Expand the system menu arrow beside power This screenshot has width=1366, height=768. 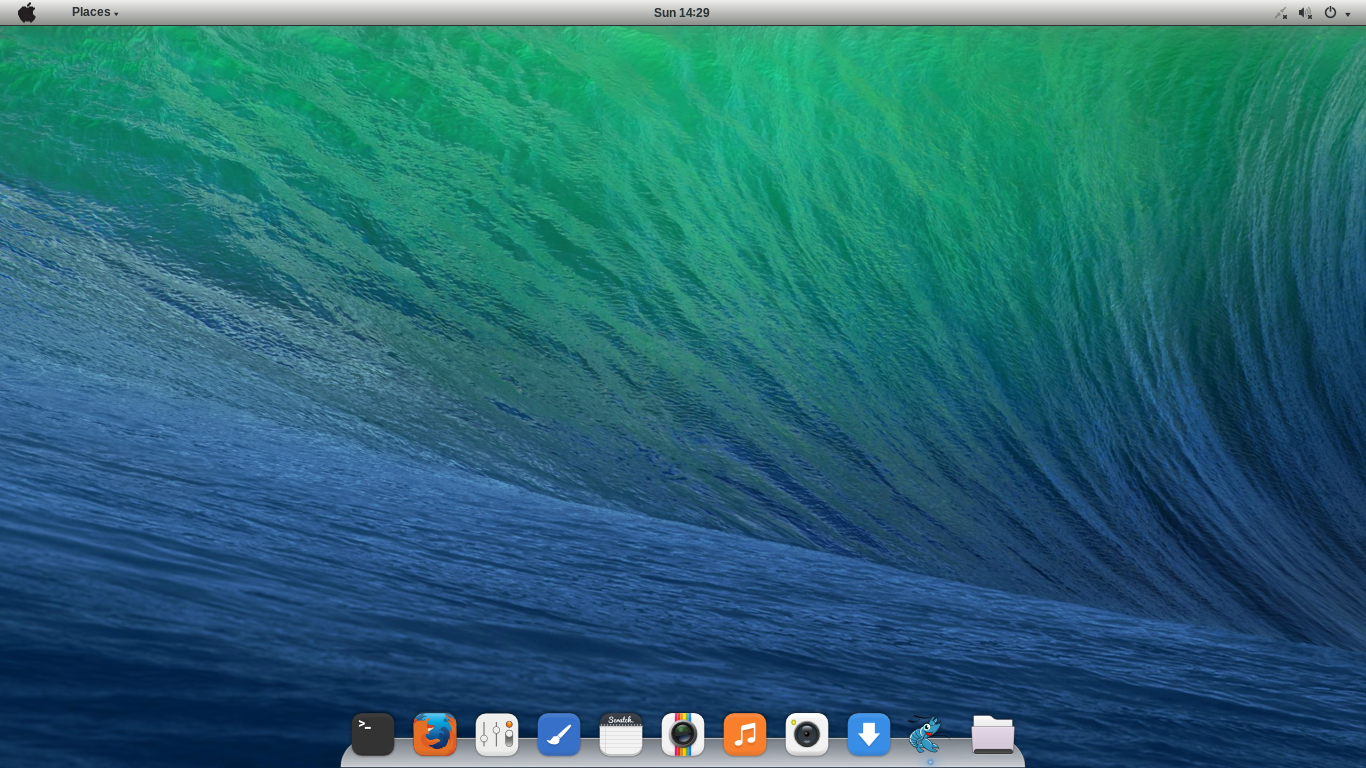[1348, 14]
